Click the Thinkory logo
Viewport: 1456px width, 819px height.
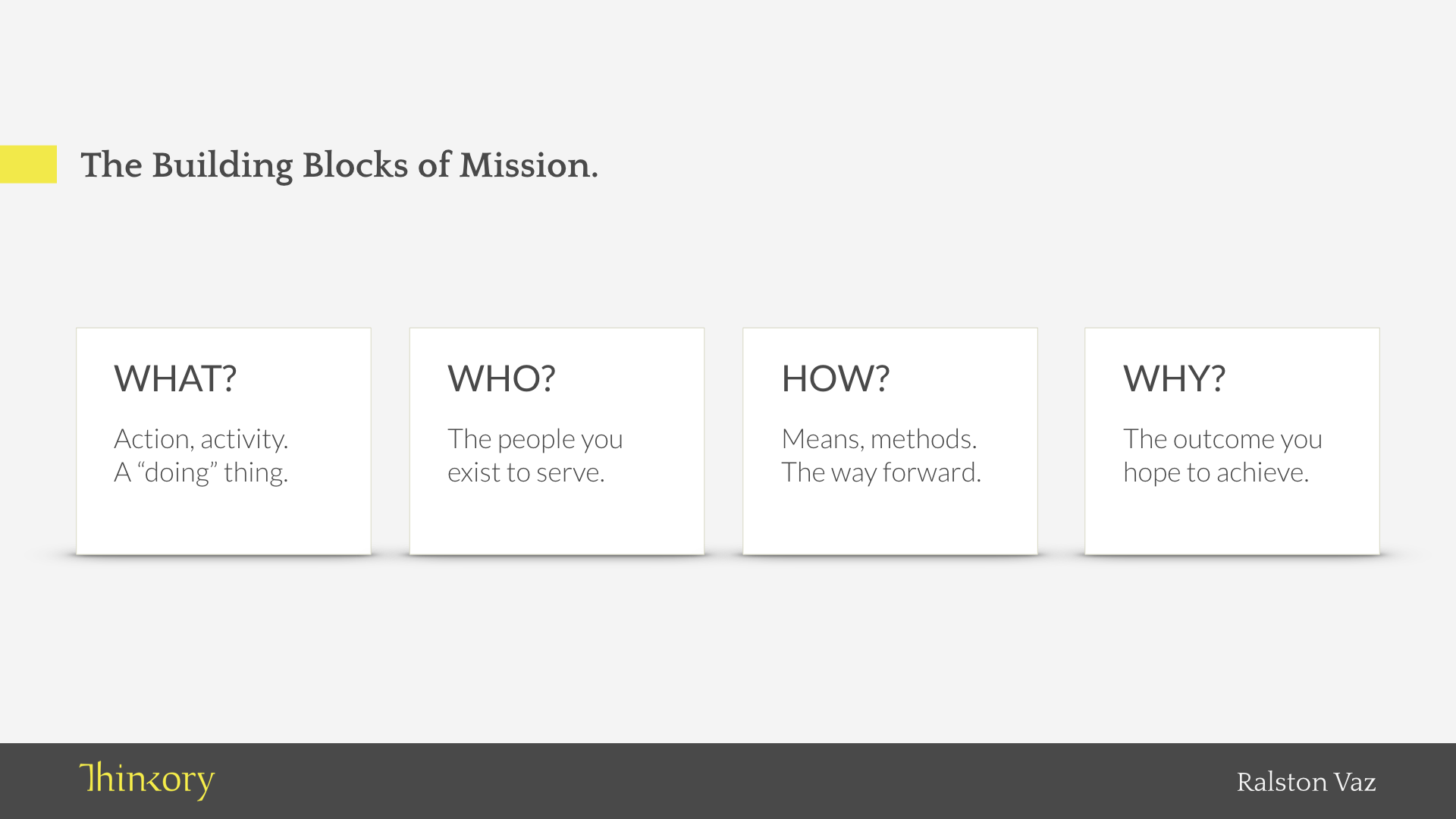tap(146, 780)
